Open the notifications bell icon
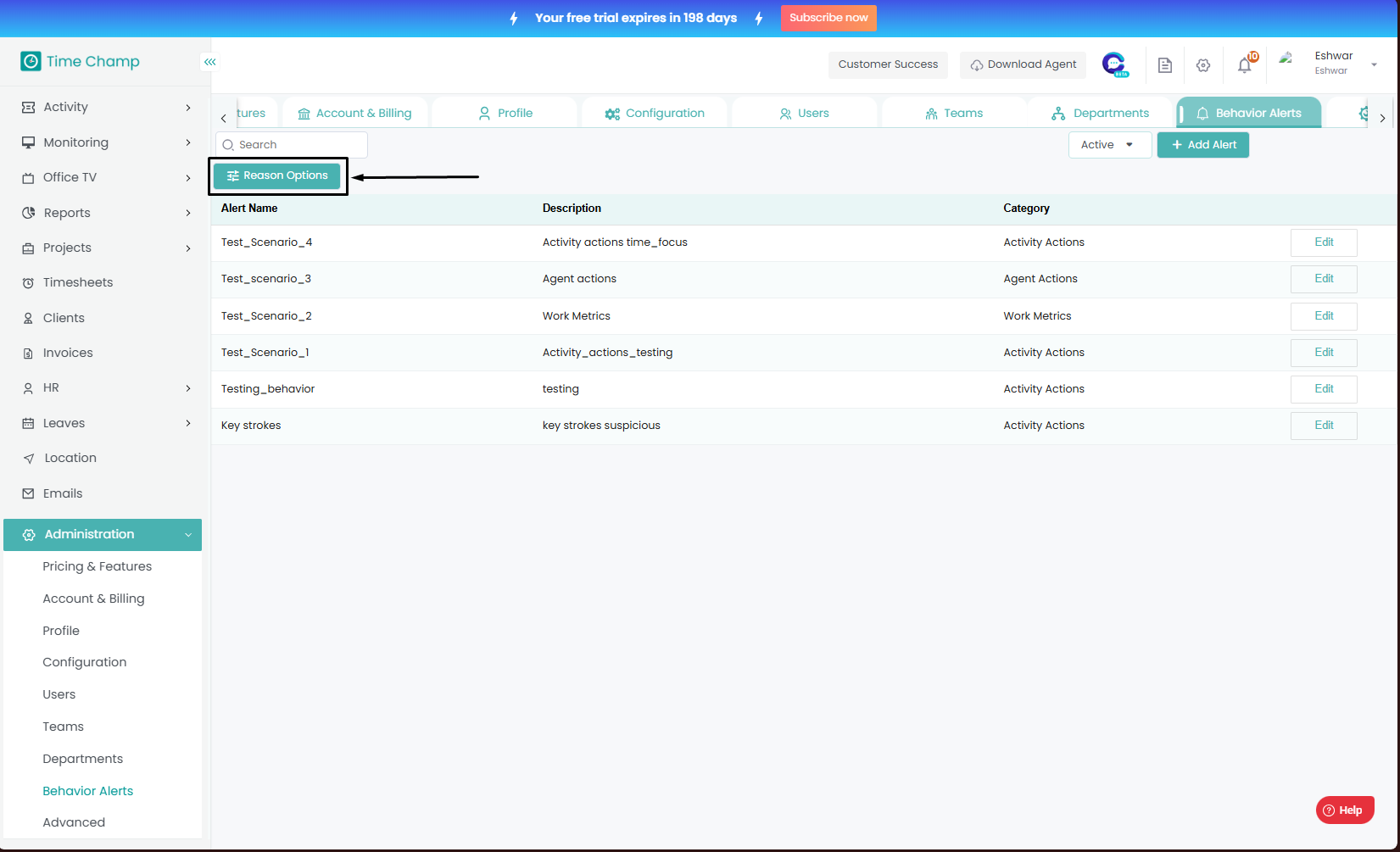1400x852 pixels. pyautogui.click(x=1245, y=64)
